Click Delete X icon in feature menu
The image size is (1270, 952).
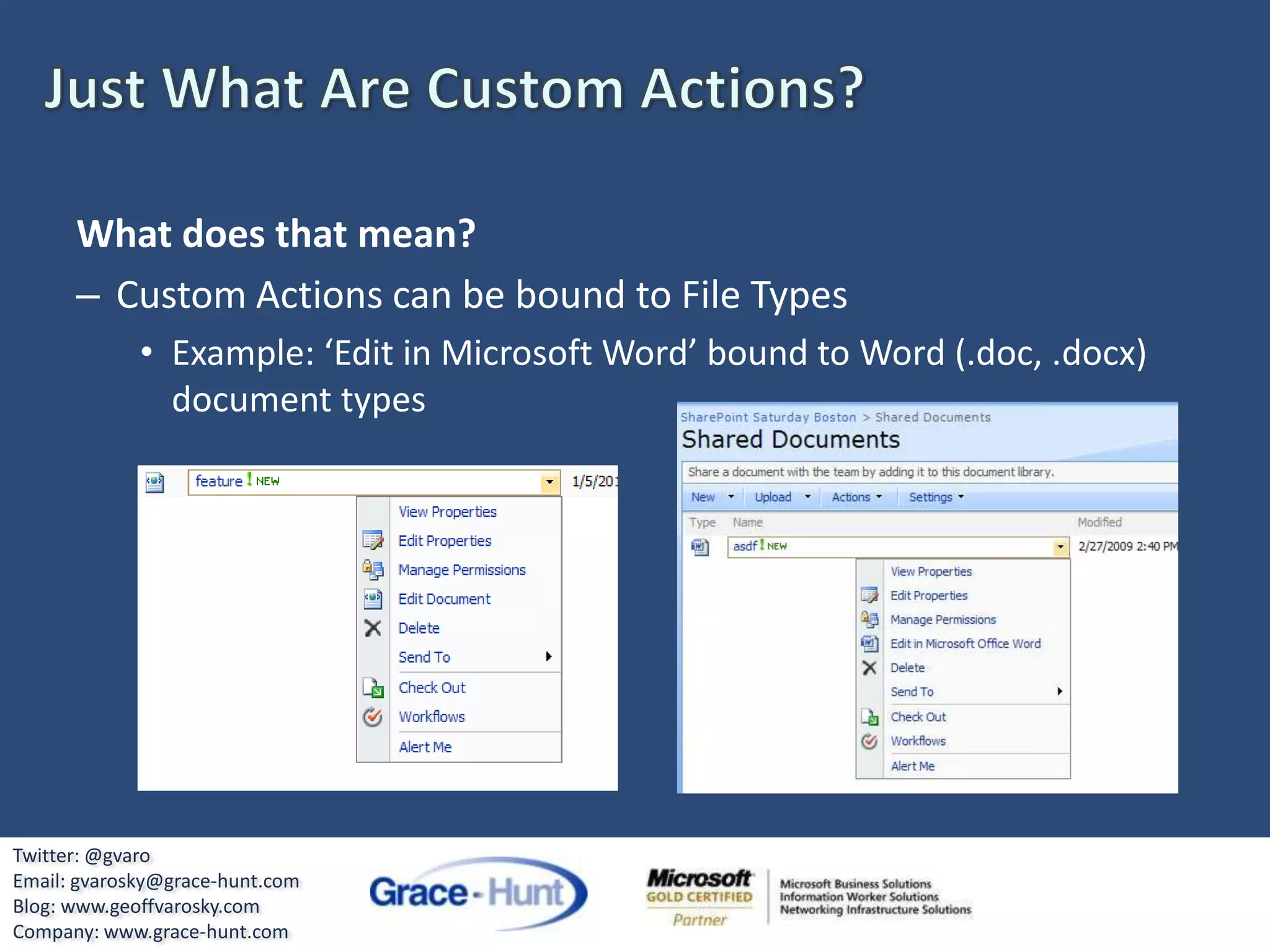click(x=373, y=628)
